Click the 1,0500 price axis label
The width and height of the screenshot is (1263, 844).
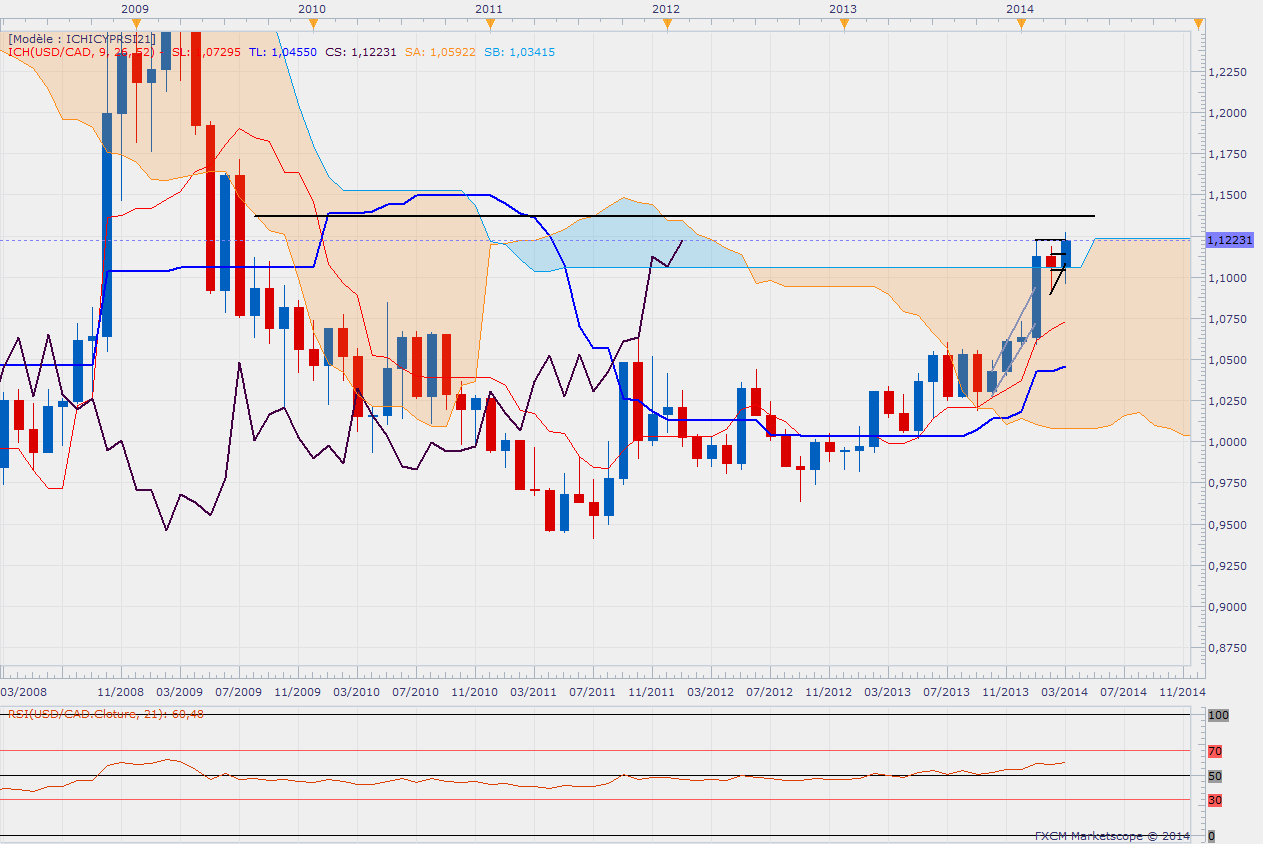pyautogui.click(x=1226, y=360)
